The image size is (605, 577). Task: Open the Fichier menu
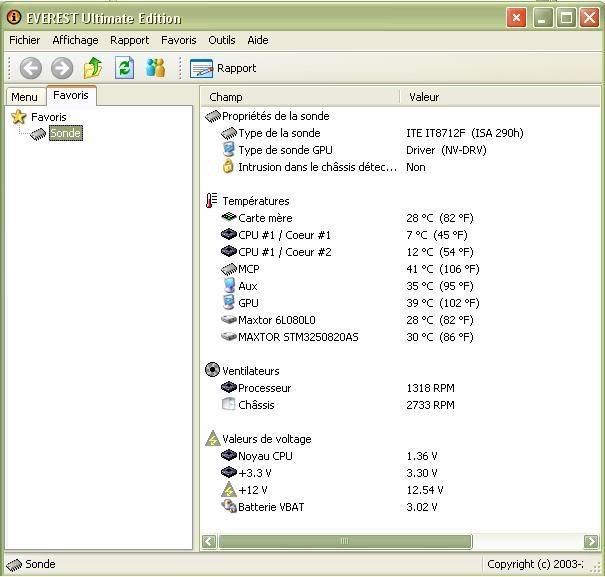25,40
